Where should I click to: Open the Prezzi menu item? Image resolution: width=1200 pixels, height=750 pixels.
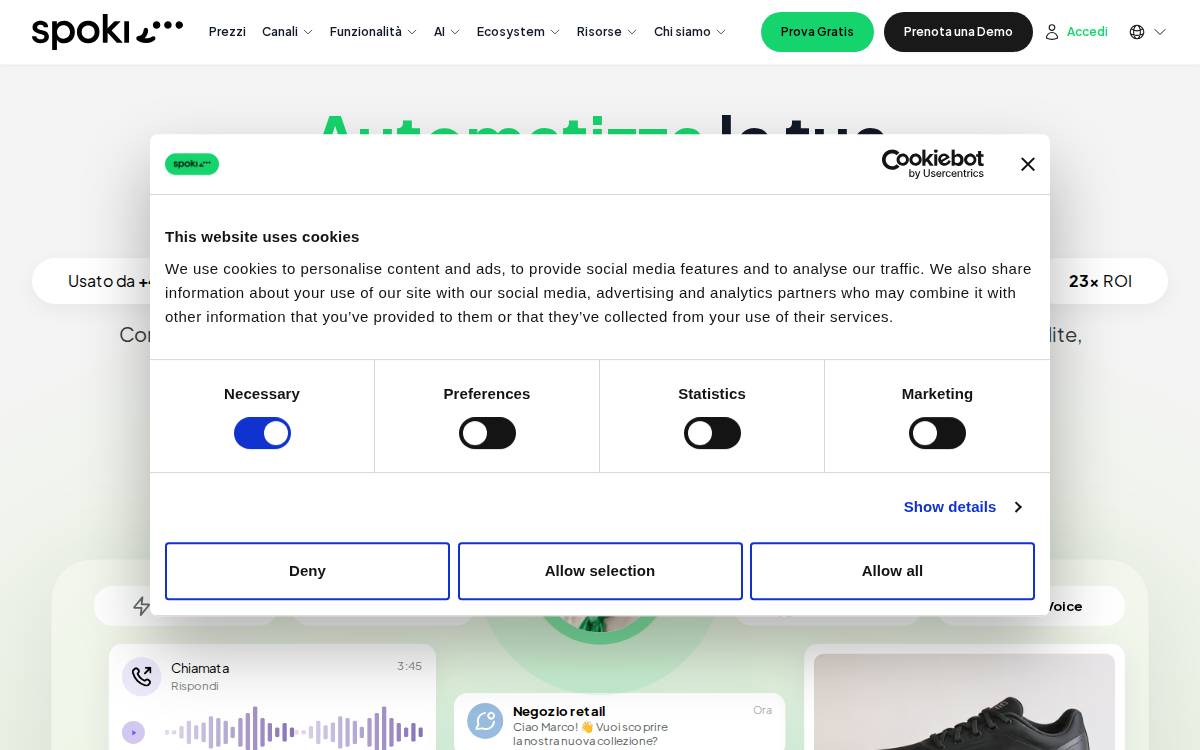pos(227,32)
